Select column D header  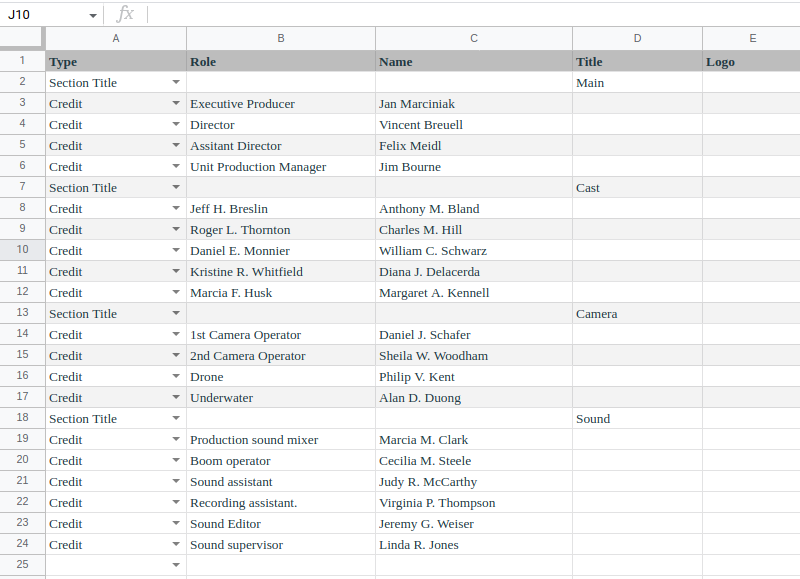[637, 38]
